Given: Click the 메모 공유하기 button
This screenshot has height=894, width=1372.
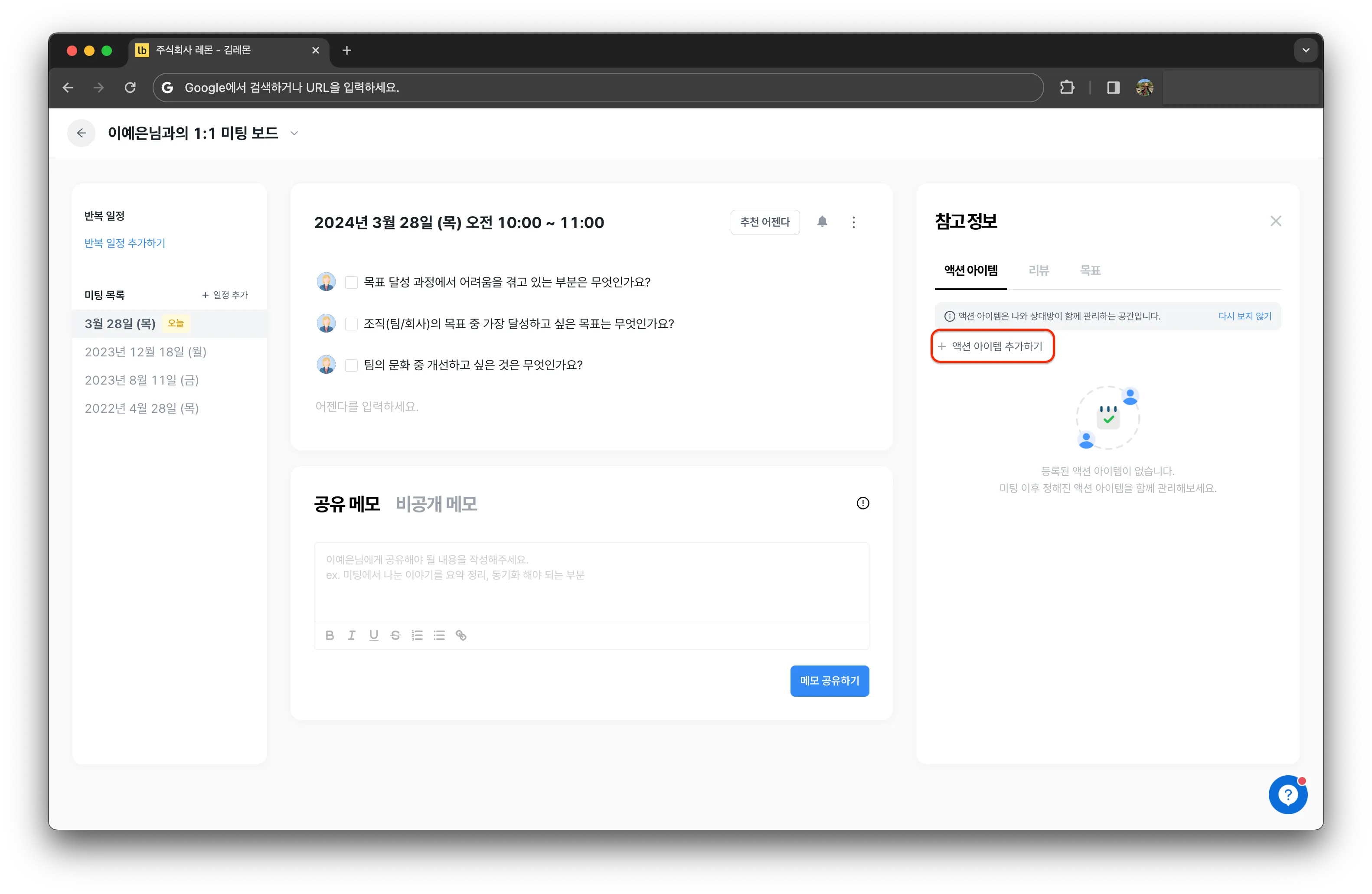Looking at the screenshot, I should click(x=829, y=681).
